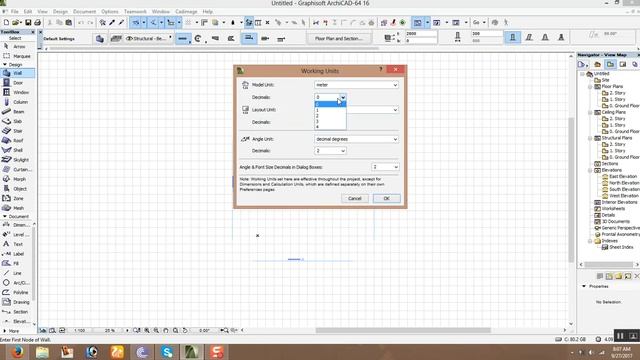640x360 pixels.
Task: Open the Design menu
Action: (x=60, y=11)
